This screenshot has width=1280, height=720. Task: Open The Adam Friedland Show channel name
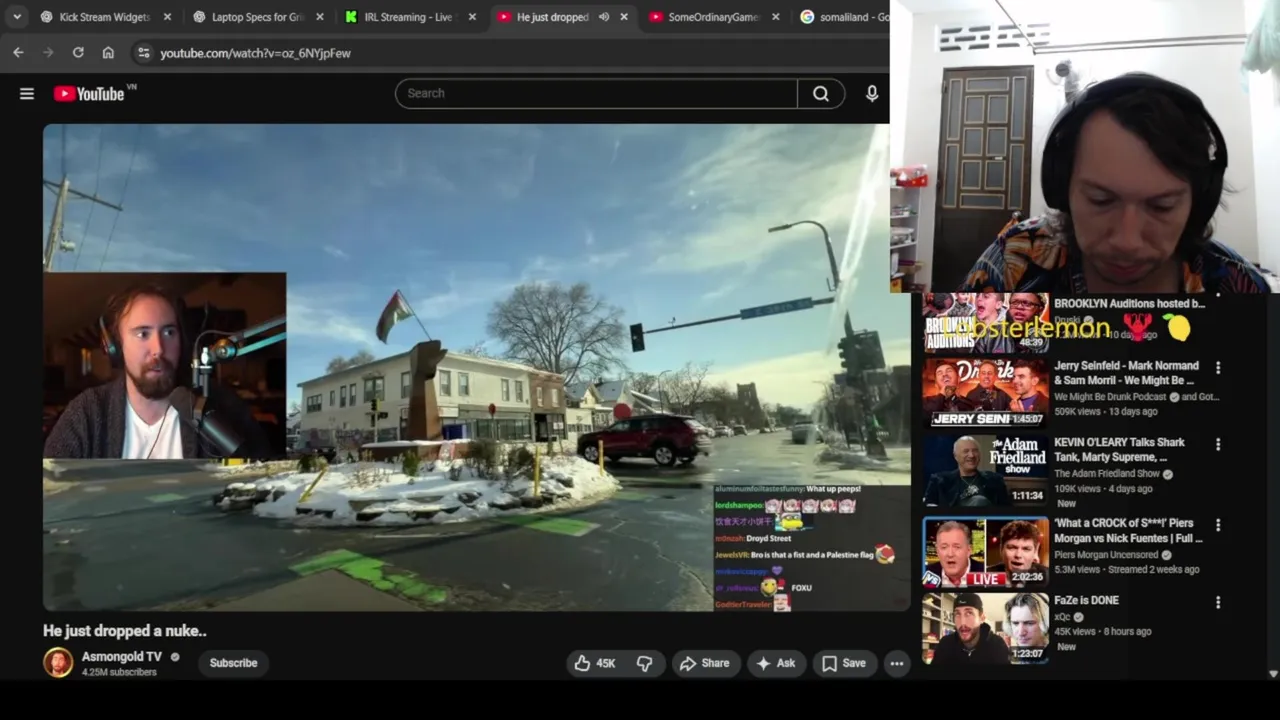click(1107, 473)
